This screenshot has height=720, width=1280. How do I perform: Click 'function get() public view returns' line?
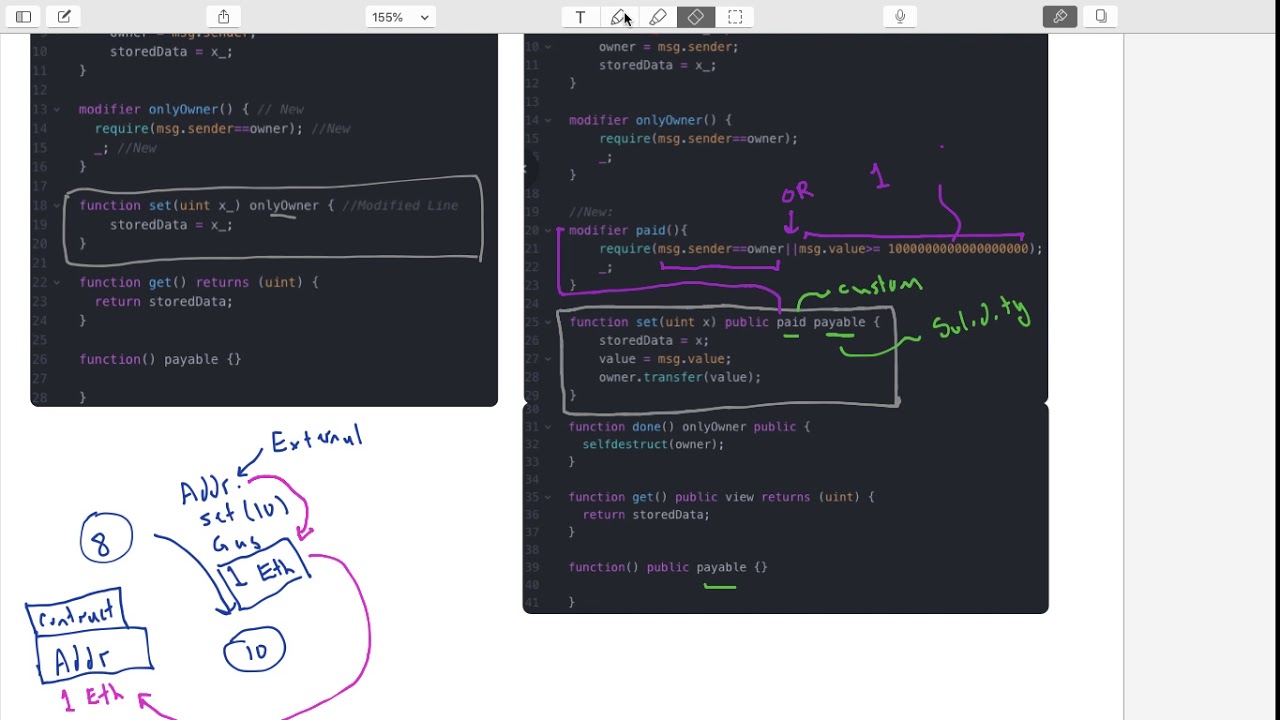[722, 496]
